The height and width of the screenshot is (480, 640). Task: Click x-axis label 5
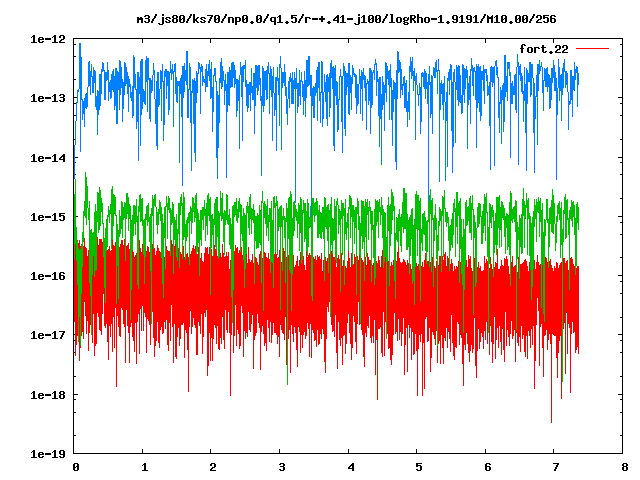tap(419, 467)
